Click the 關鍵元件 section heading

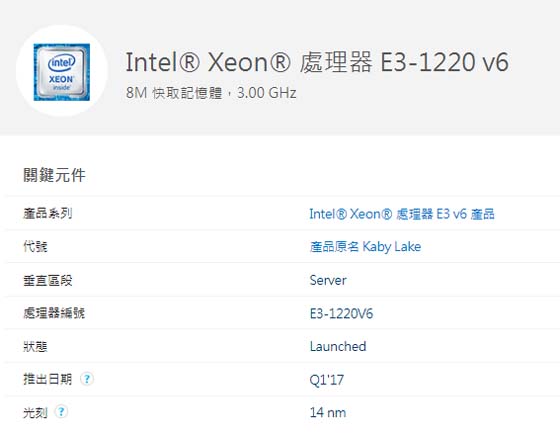click(x=54, y=175)
